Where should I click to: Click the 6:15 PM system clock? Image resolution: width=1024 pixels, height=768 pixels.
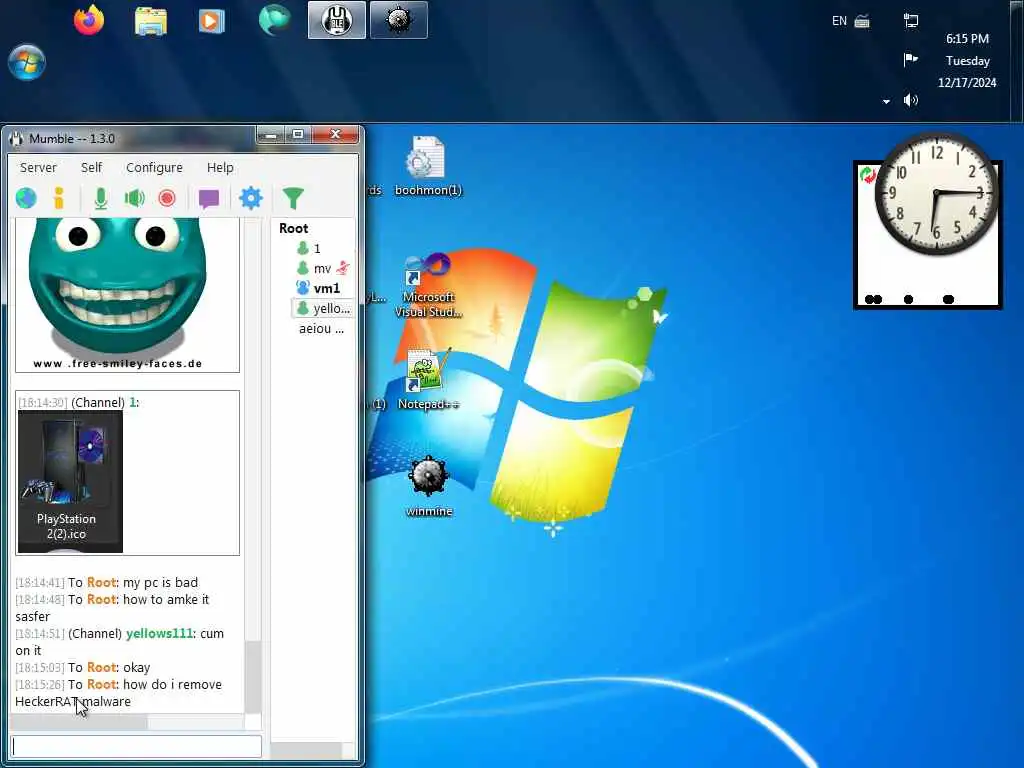pyautogui.click(x=967, y=39)
